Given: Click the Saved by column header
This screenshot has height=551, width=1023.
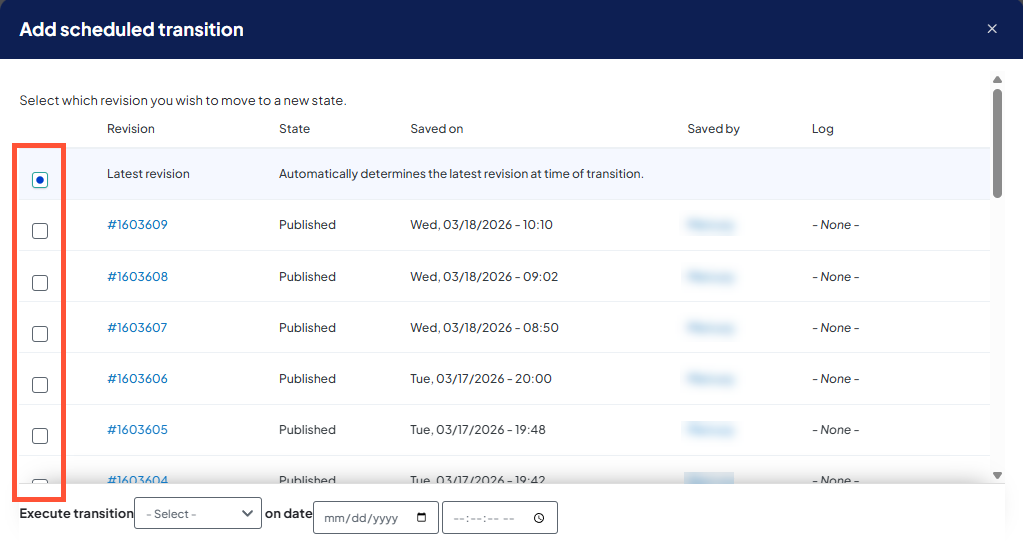Looking at the screenshot, I should coord(713,128).
